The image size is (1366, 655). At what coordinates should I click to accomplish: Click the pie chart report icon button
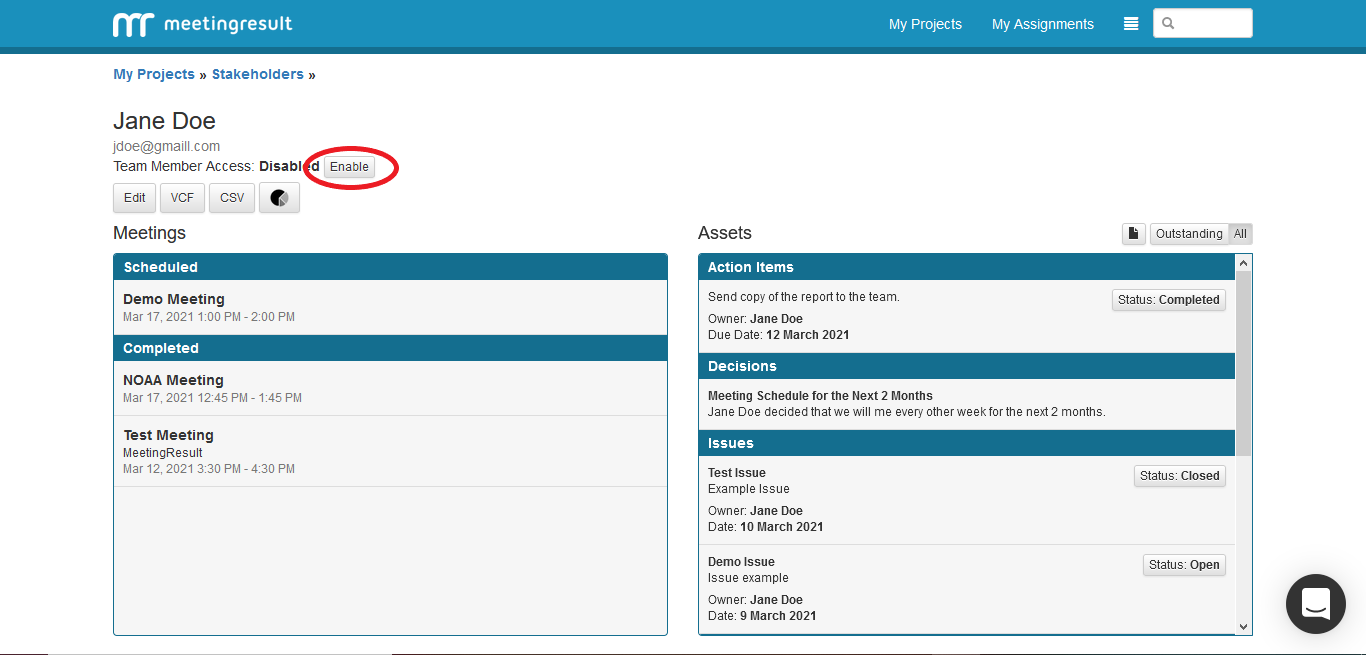[x=279, y=198]
